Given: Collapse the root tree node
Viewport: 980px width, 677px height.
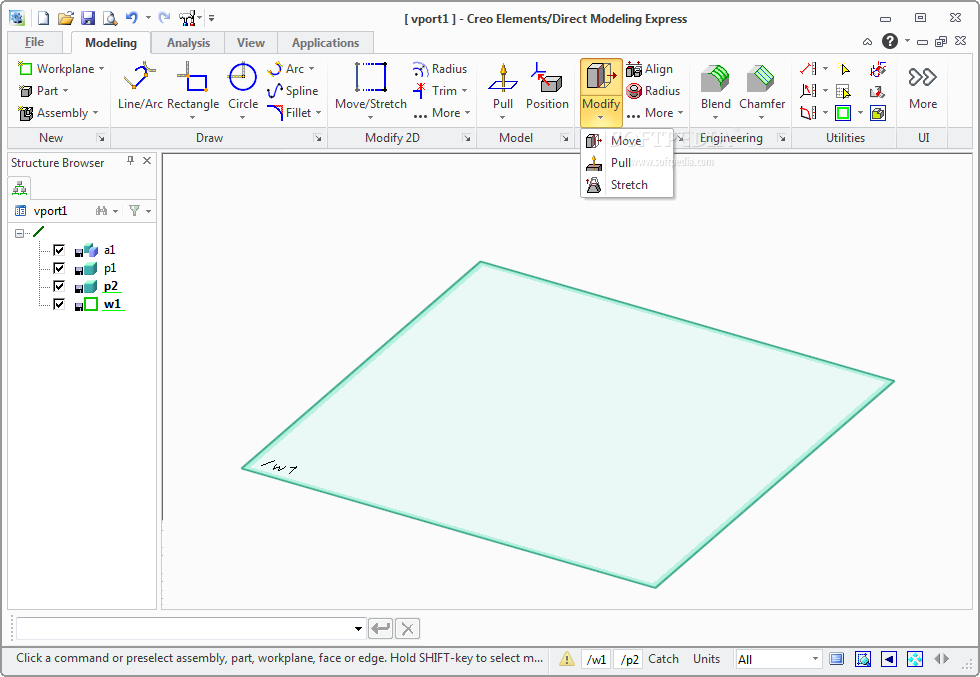Looking at the screenshot, I should pos(19,233).
